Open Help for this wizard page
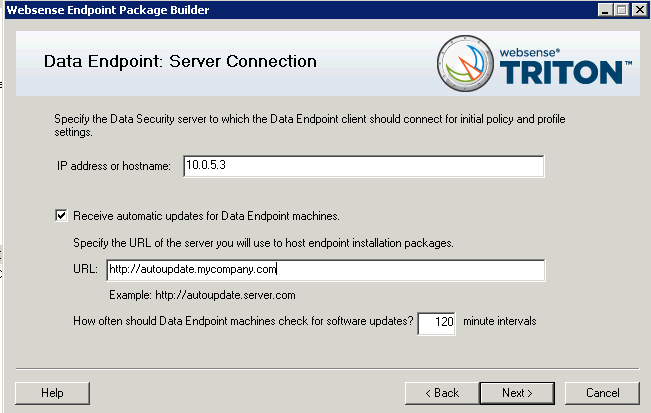This screenshot has width=651, height=413. point(52,393)
